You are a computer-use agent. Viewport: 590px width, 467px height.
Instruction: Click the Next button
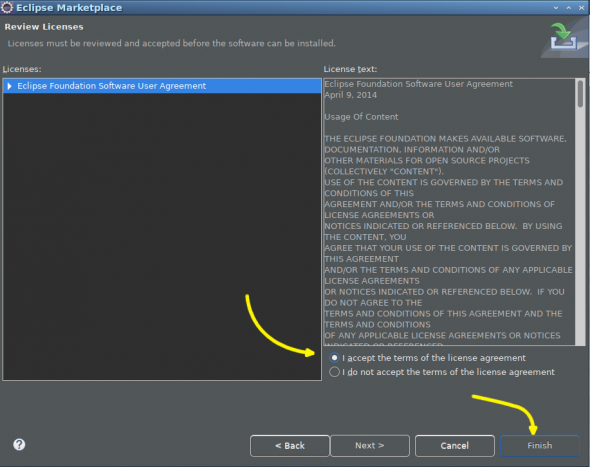pos(370,446)
